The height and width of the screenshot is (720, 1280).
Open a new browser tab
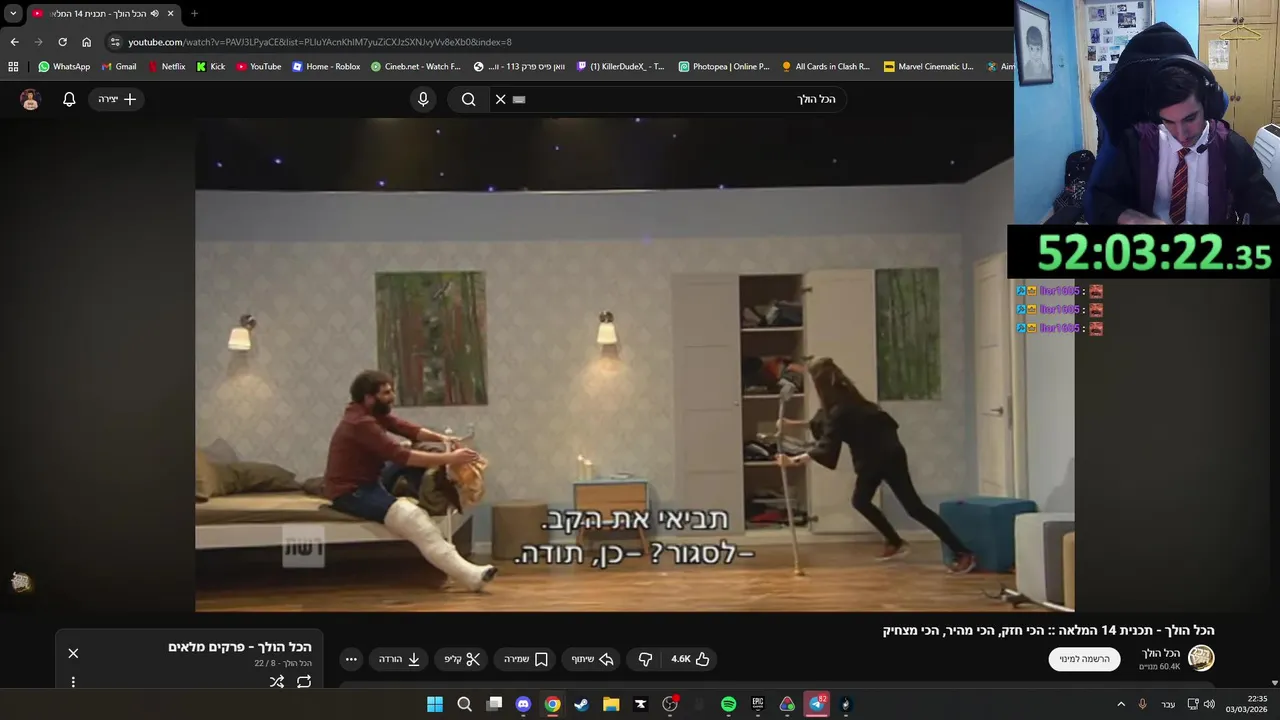[194, 13]
